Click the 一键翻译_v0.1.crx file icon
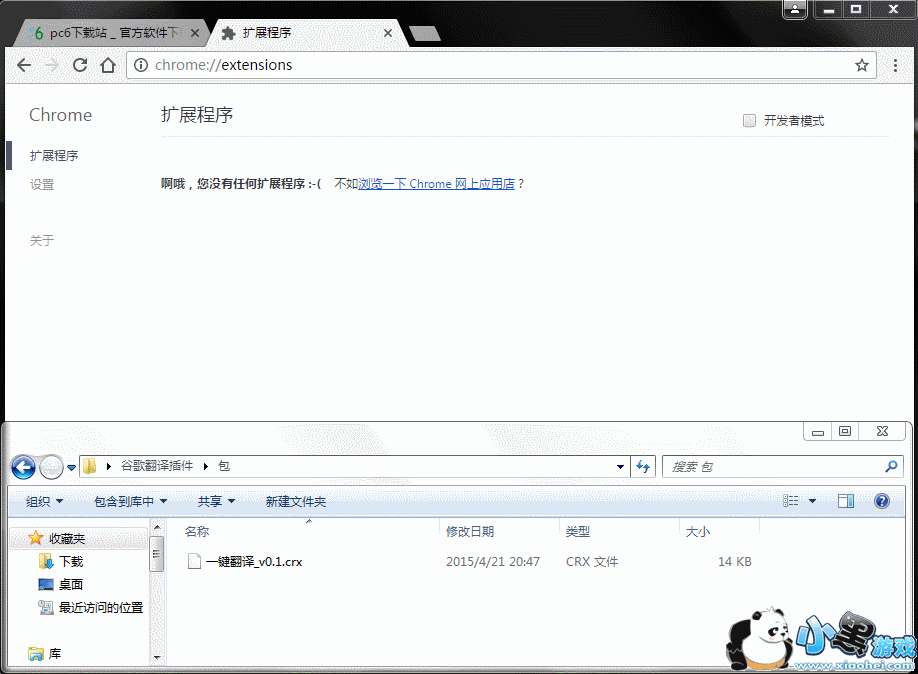Image resolution: width=918 pixels, height=674 pixels. coord(195,561)
